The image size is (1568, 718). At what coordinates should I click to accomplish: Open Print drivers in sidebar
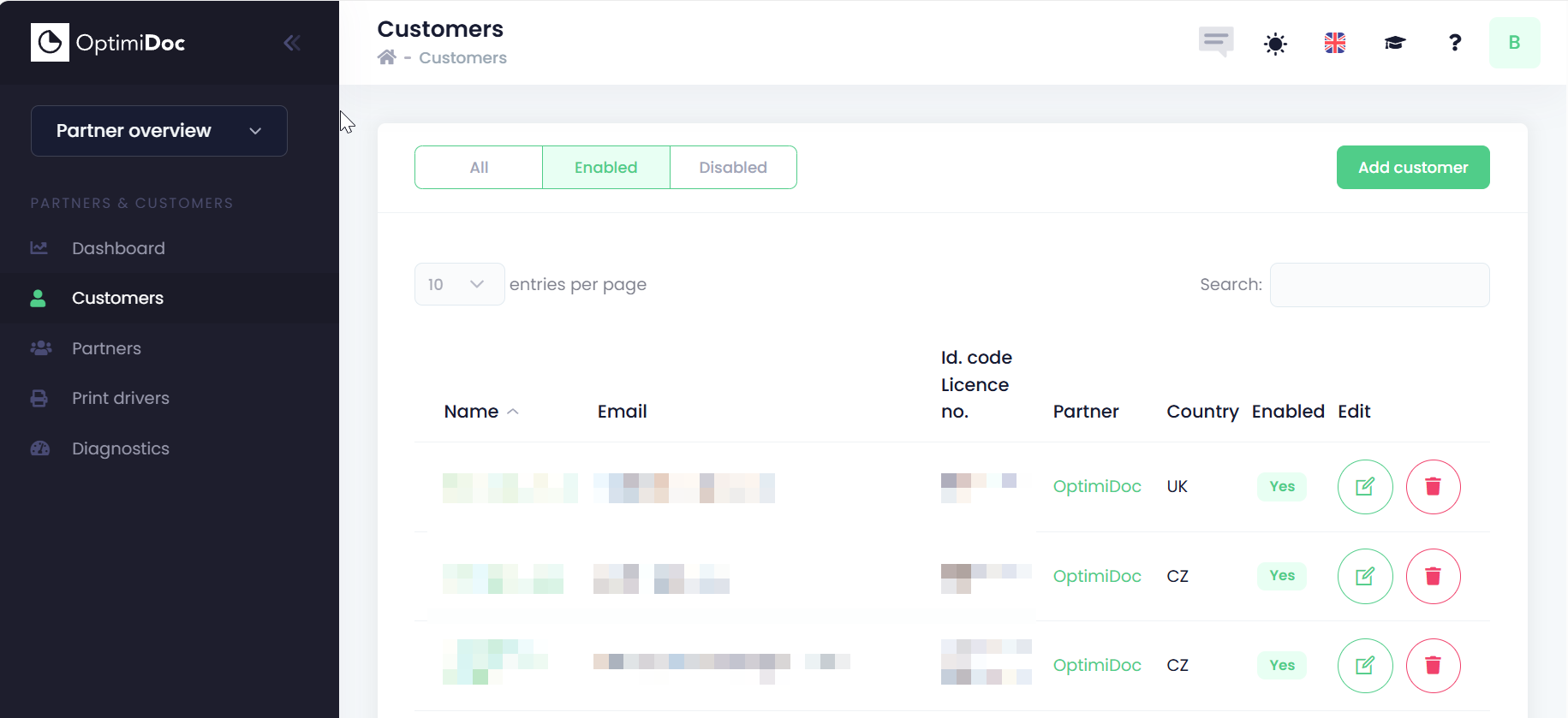[121, 398]
